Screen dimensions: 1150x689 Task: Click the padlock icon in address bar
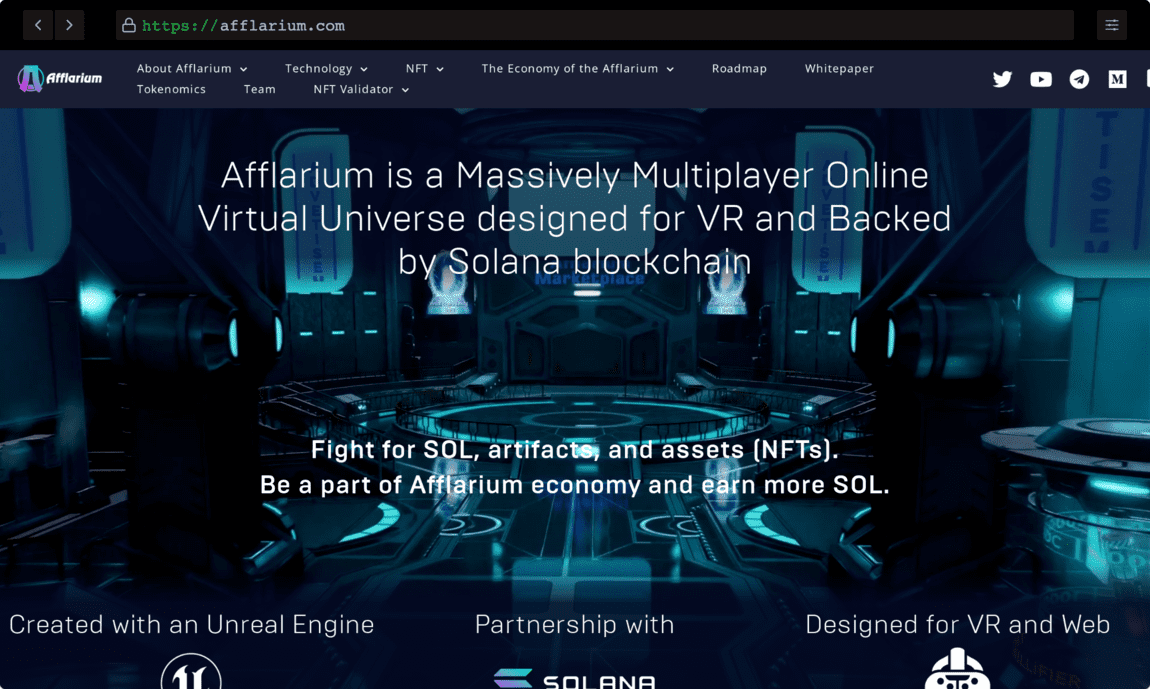(x=128, y=26)
